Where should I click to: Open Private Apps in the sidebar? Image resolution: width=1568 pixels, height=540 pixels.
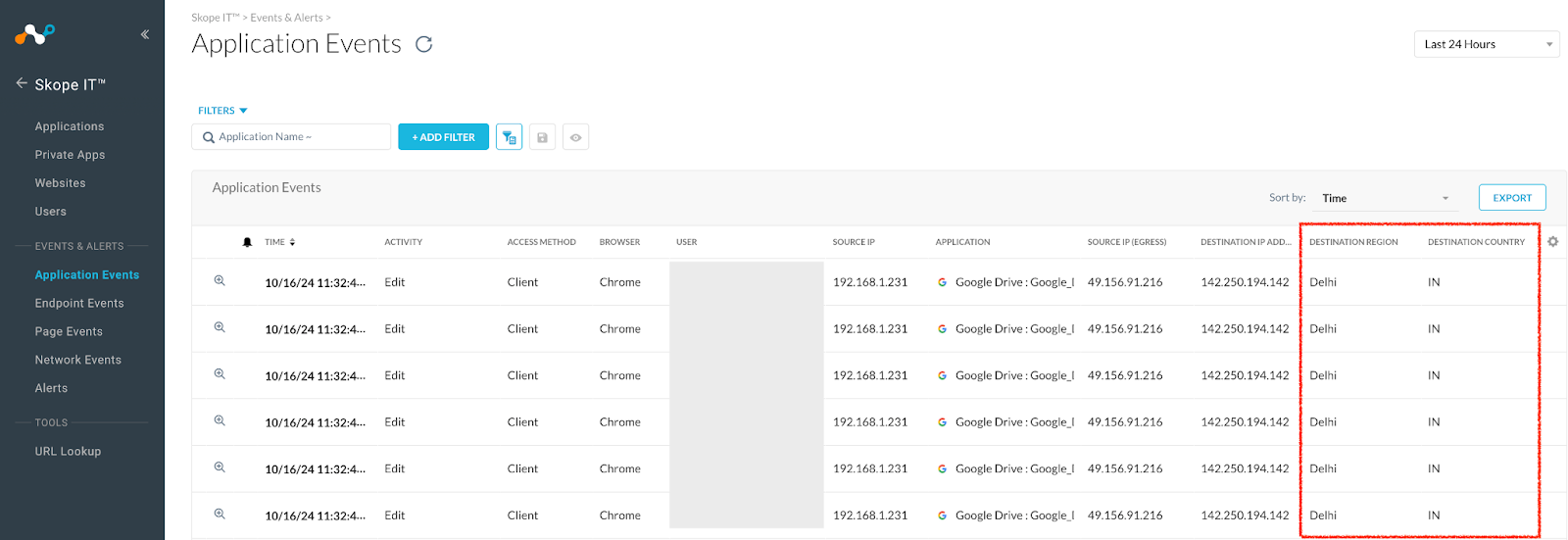70,155
